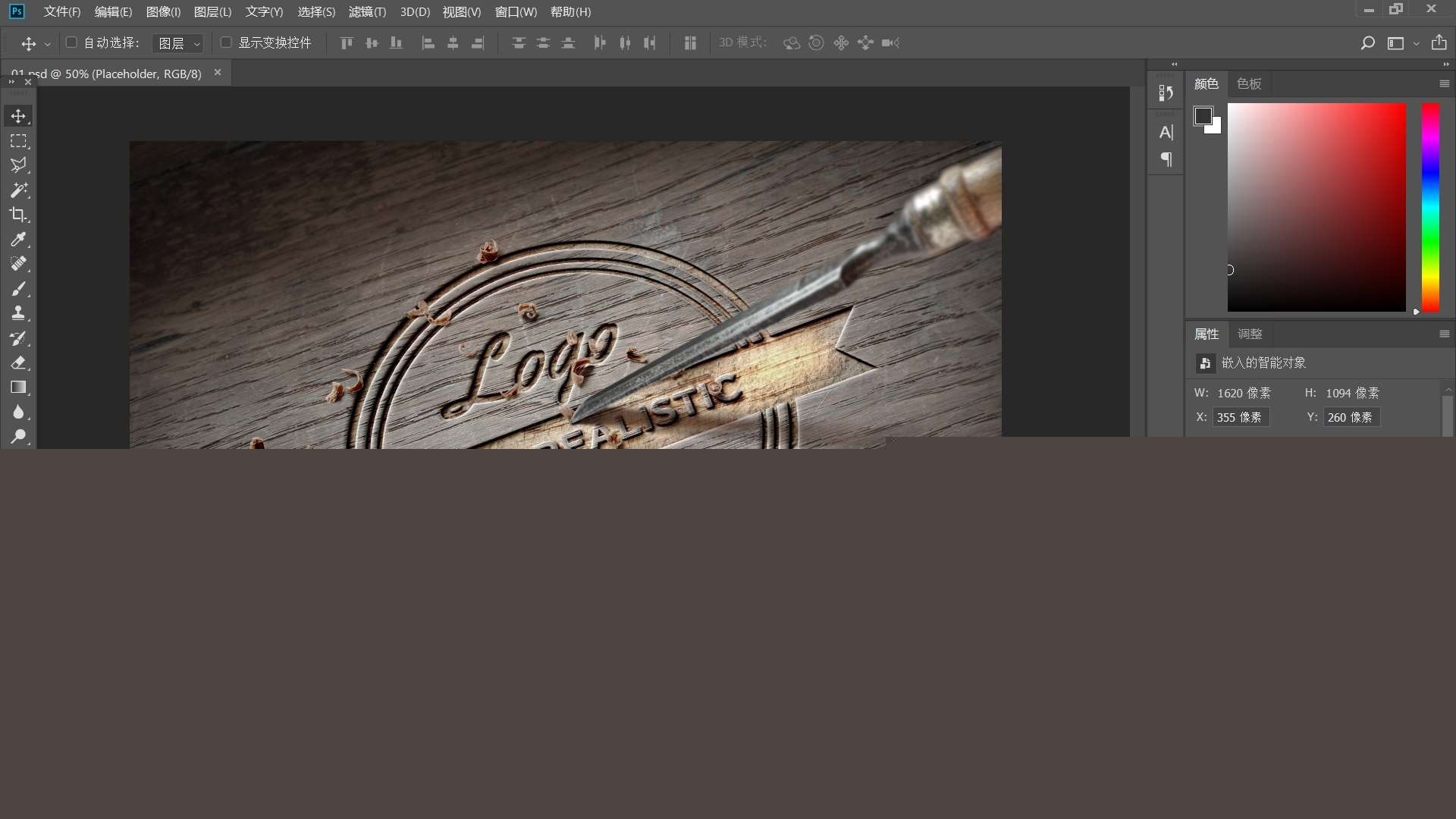Click auto-align layers icon
The width and height of the screenshot is (1456, 819).
(690, 43)
